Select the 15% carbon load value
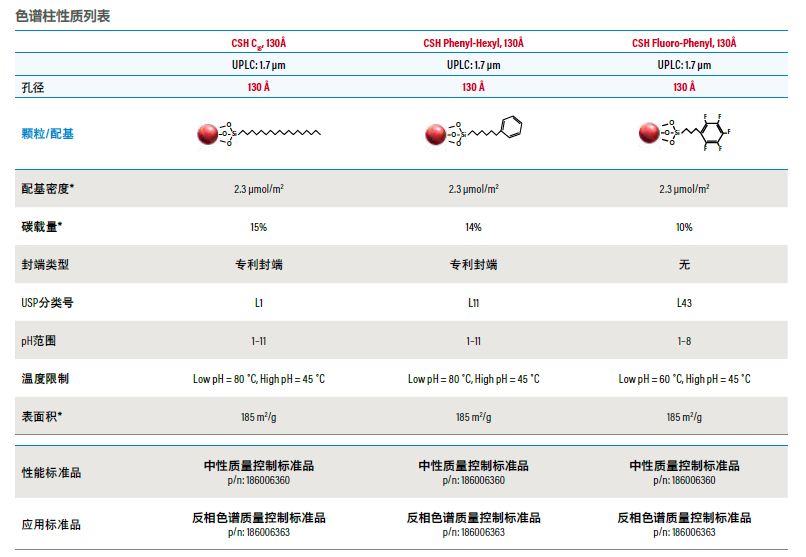Screen dimensions: 806x557 (259, 227)
